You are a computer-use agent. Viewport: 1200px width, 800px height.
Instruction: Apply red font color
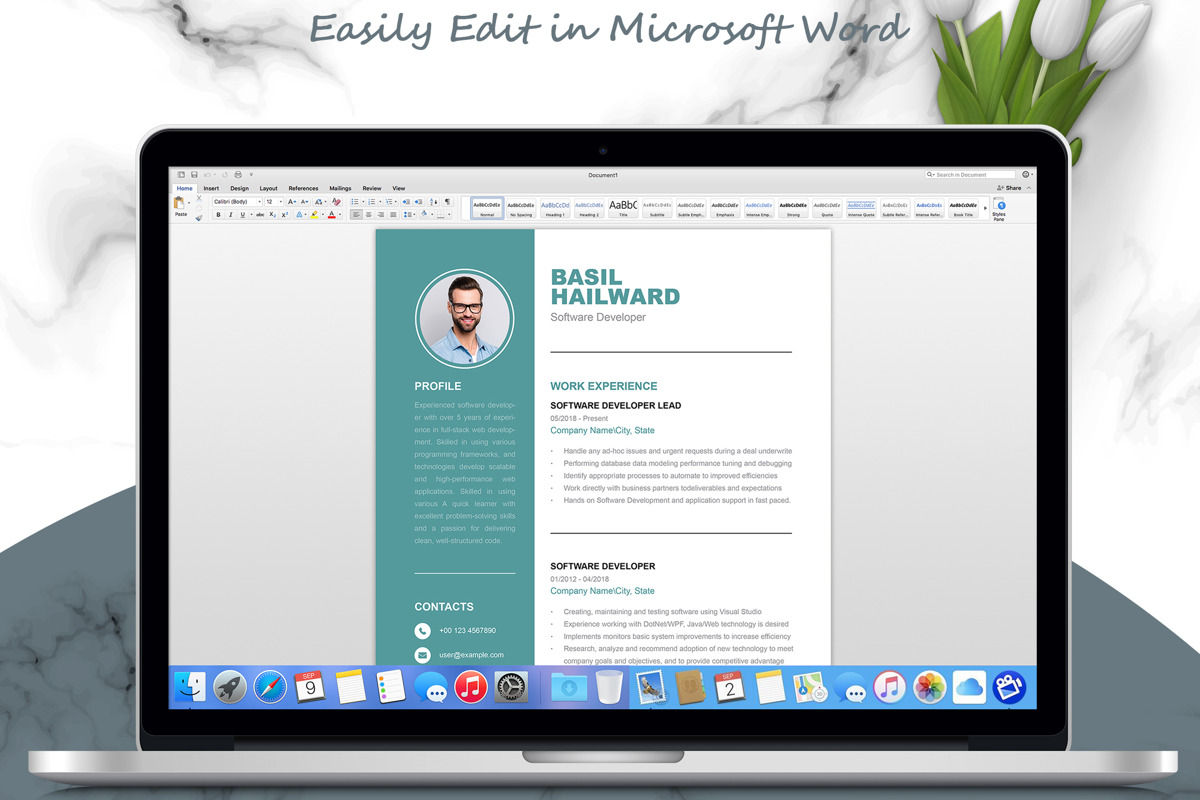point(331,214)
